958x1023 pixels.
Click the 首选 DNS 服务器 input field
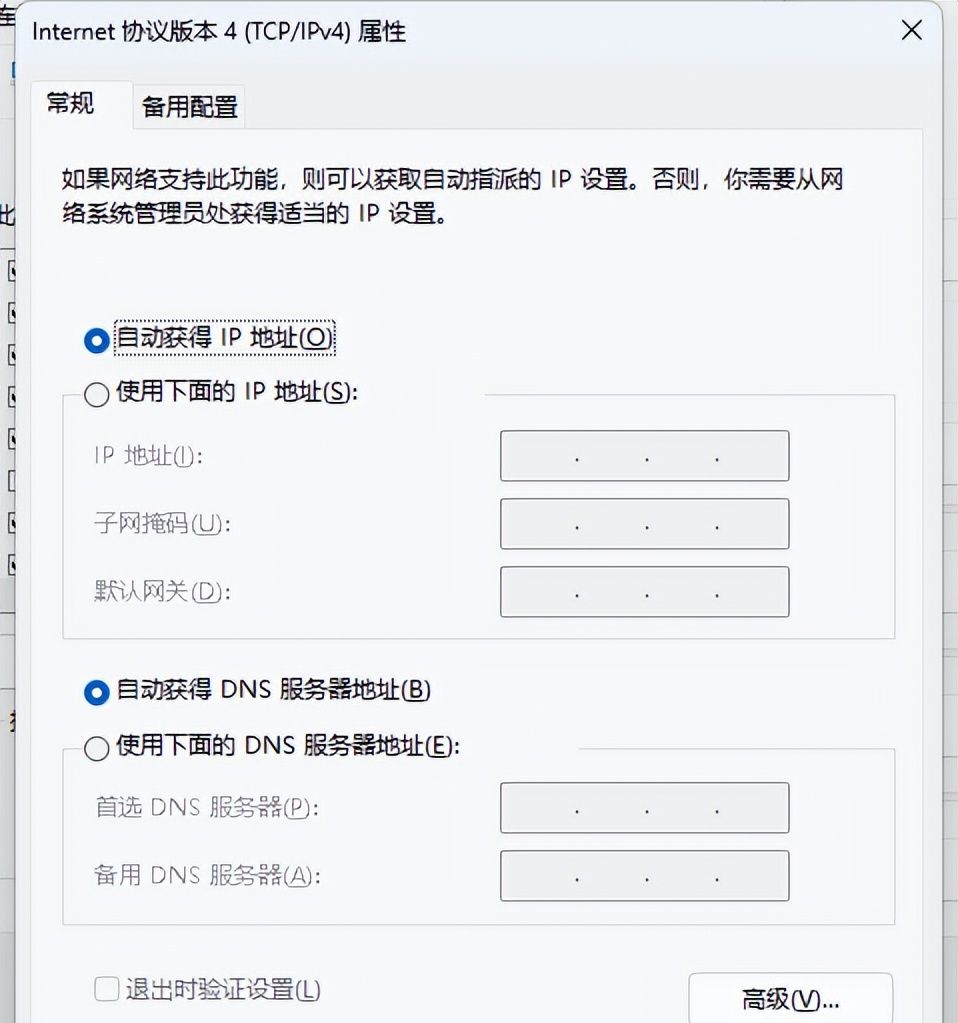[644, 808]
